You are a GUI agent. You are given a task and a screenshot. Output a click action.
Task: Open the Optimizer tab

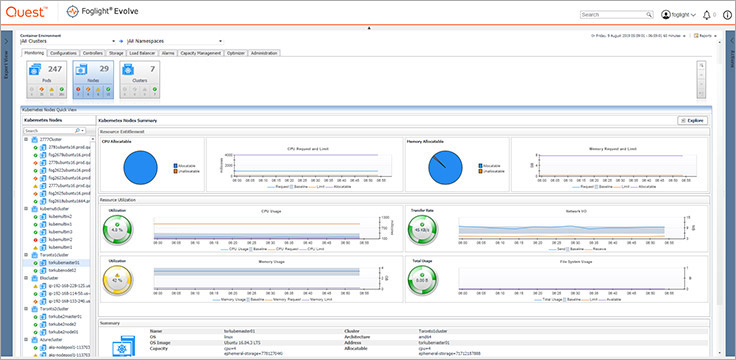tap(235, 53)
